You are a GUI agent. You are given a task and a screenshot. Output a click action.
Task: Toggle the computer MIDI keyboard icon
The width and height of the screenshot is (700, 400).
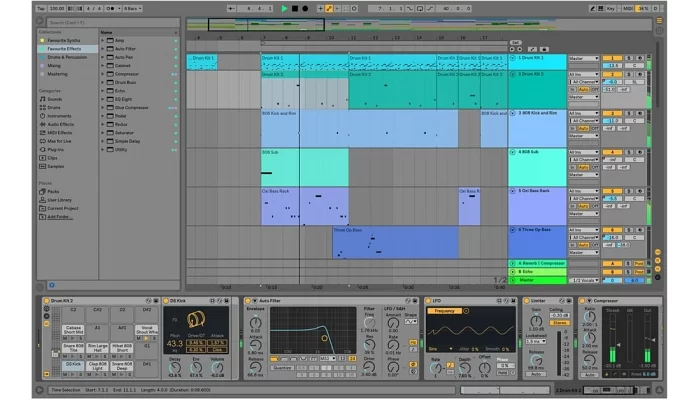click(x=601, y=8)
